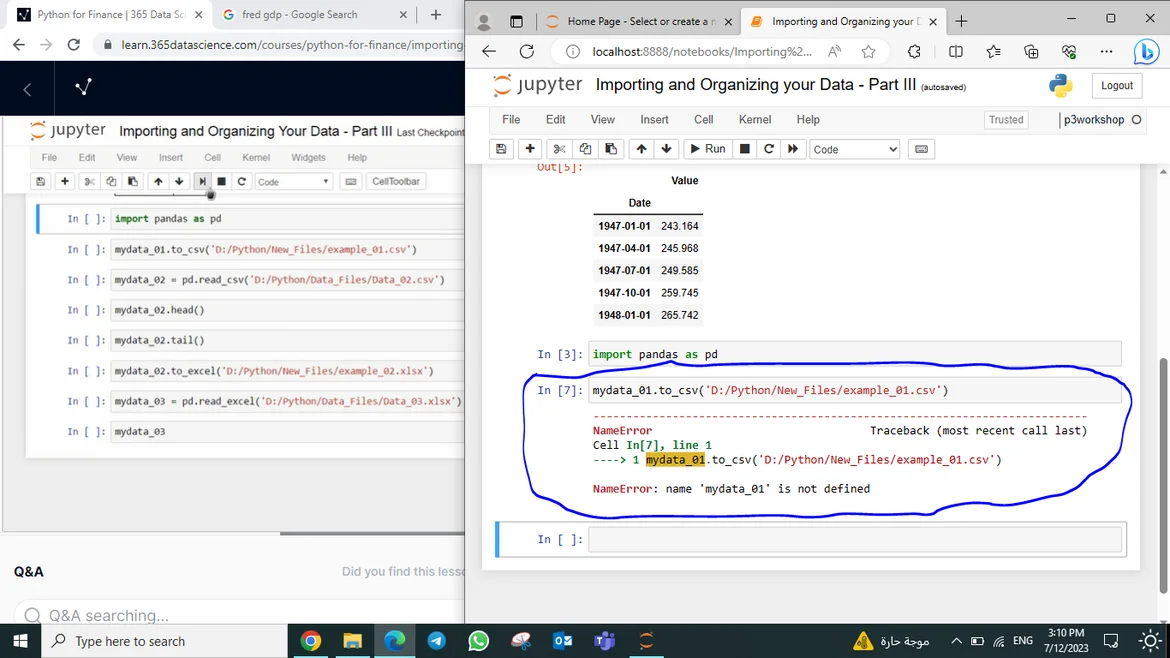Restart and rerun all with the fast-forward icon

[x=793, y=149]
